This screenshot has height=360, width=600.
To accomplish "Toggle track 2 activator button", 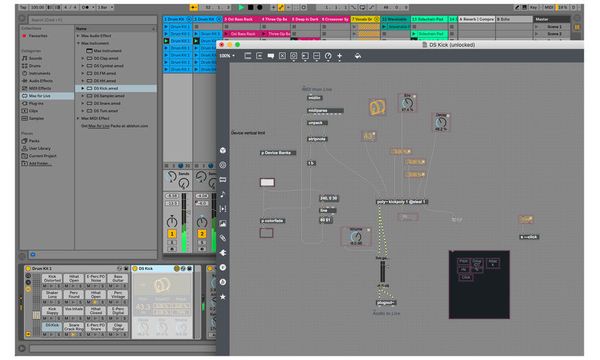I will pos(202,234).
